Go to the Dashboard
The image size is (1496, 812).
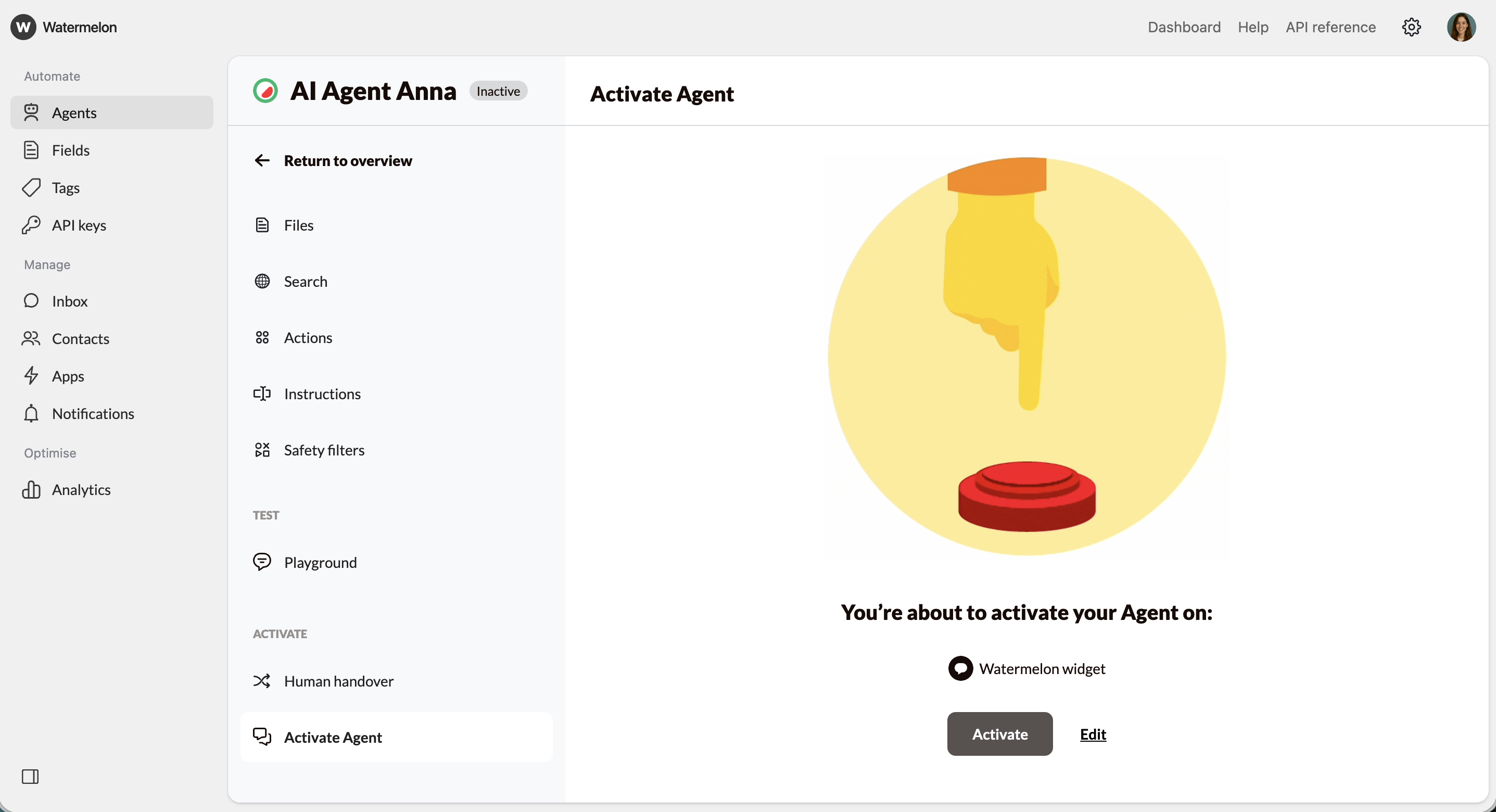tap(1184, 27)
